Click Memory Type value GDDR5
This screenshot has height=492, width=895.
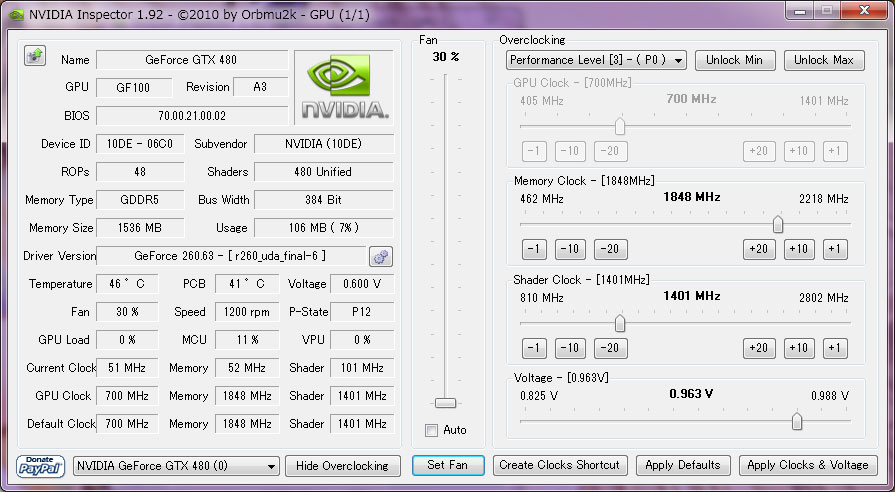click(x=140, y=200)
